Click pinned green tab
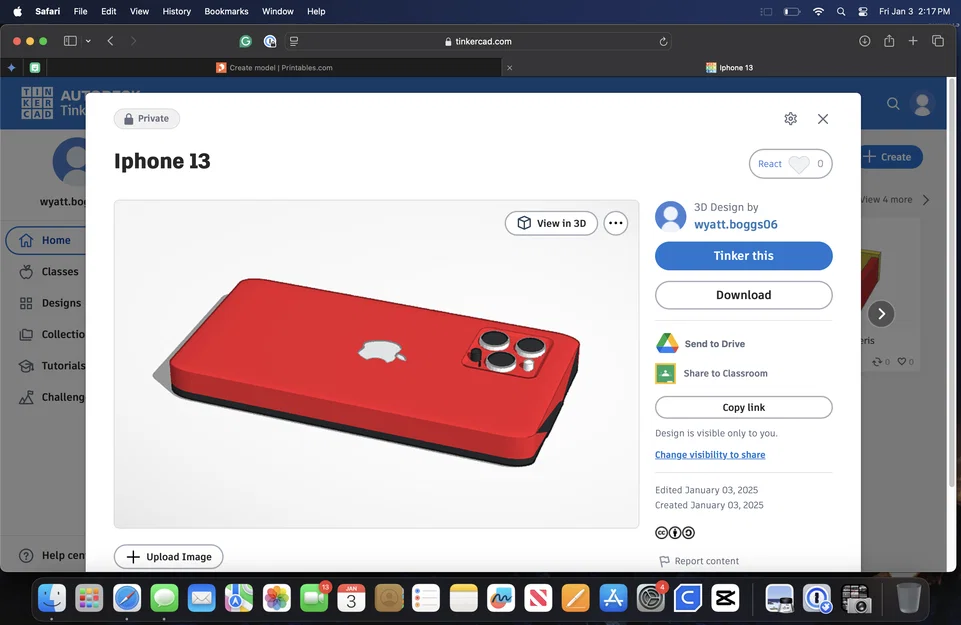Screen dimensions: 961x625 35,67
